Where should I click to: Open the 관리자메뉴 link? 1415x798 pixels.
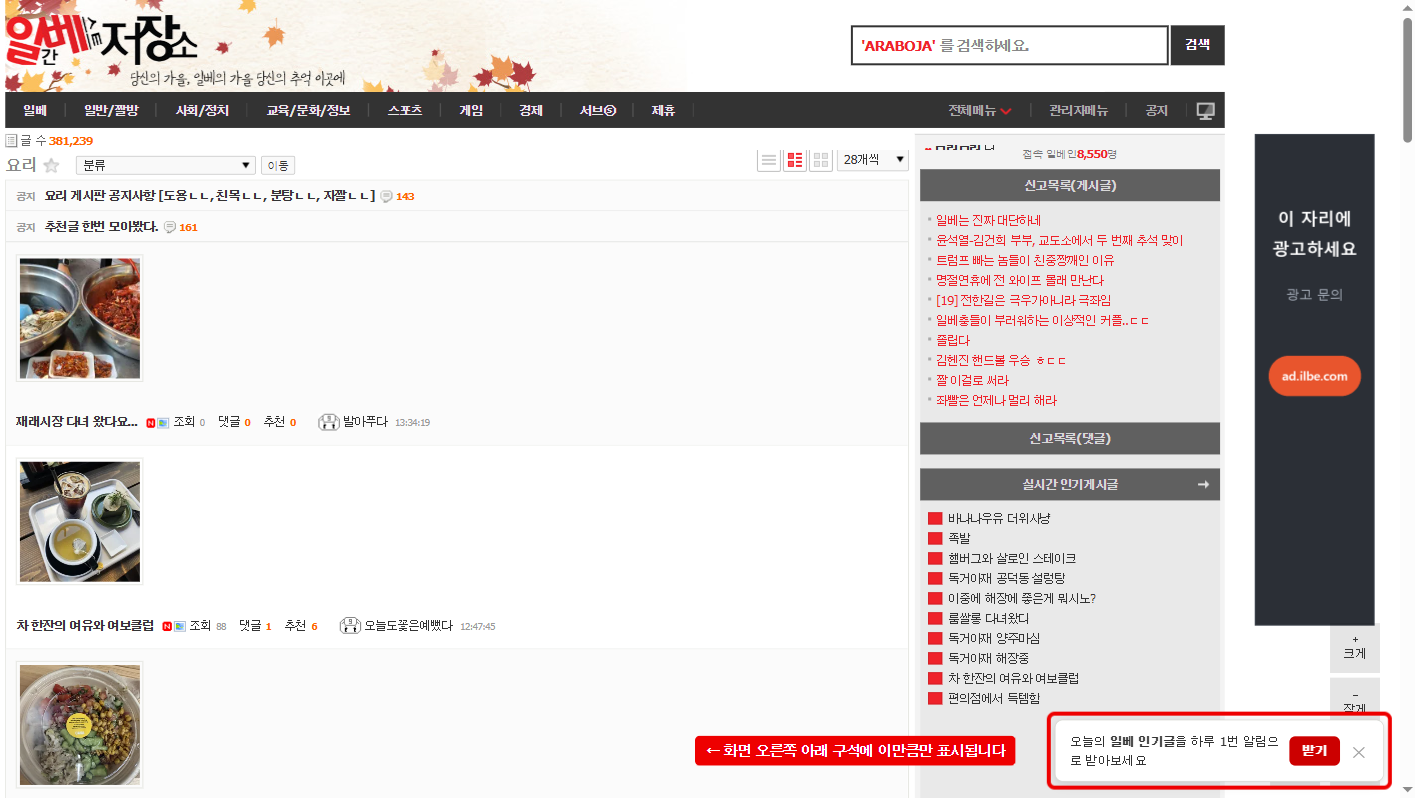[1079, 110]
